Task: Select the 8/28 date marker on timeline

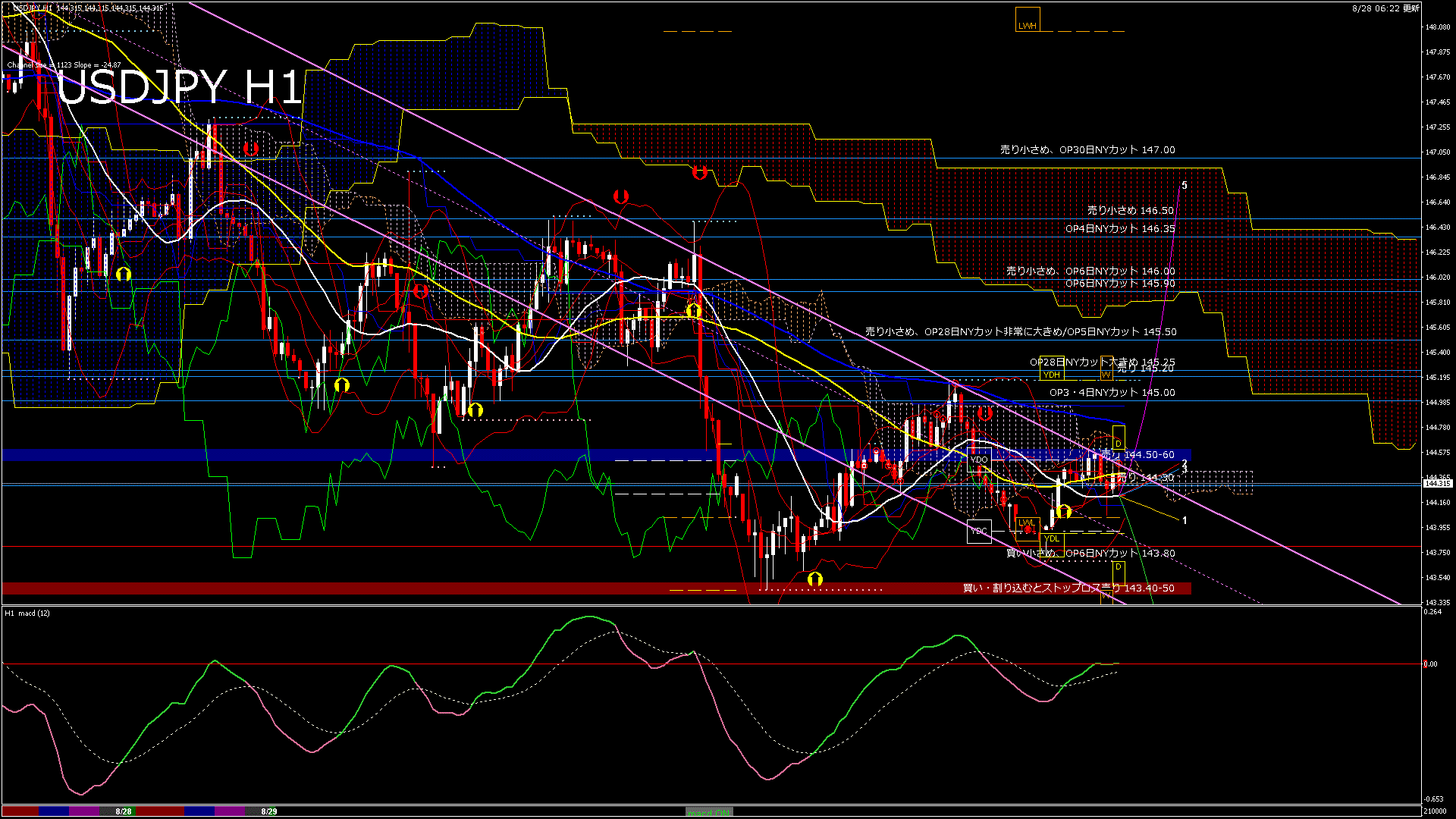Action: click(124, 811)
